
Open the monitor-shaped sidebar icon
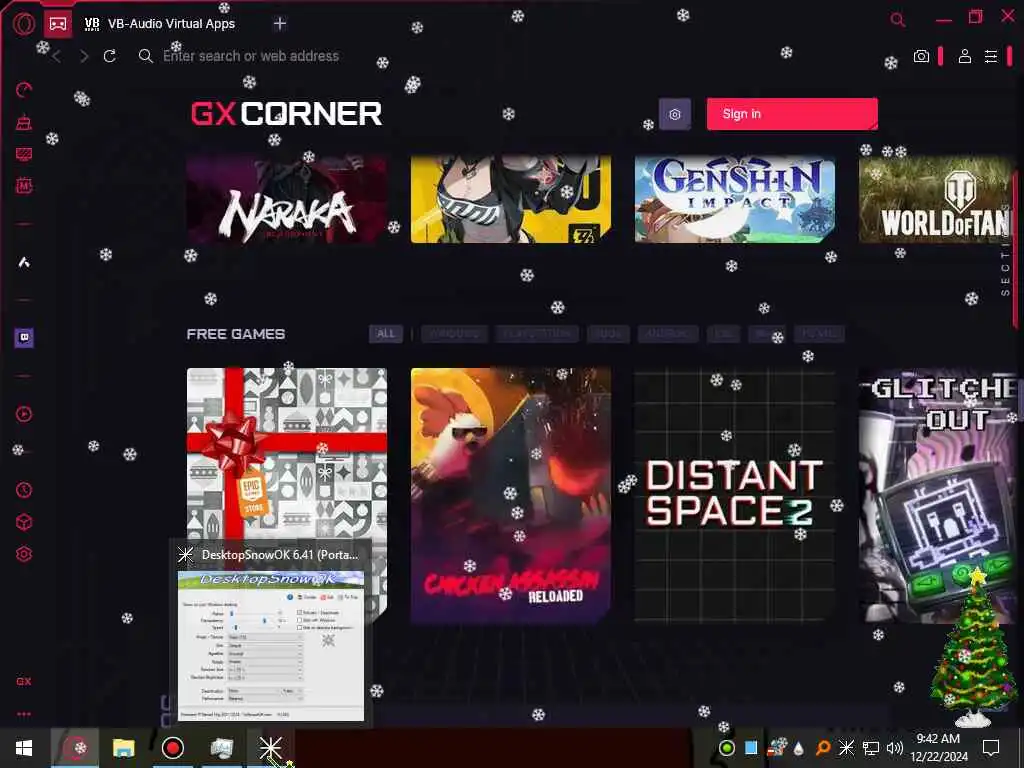pos(24,154)
